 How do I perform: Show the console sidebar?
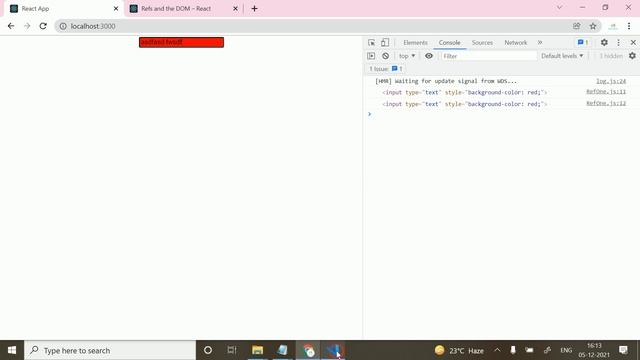click(x=371, y=56)
